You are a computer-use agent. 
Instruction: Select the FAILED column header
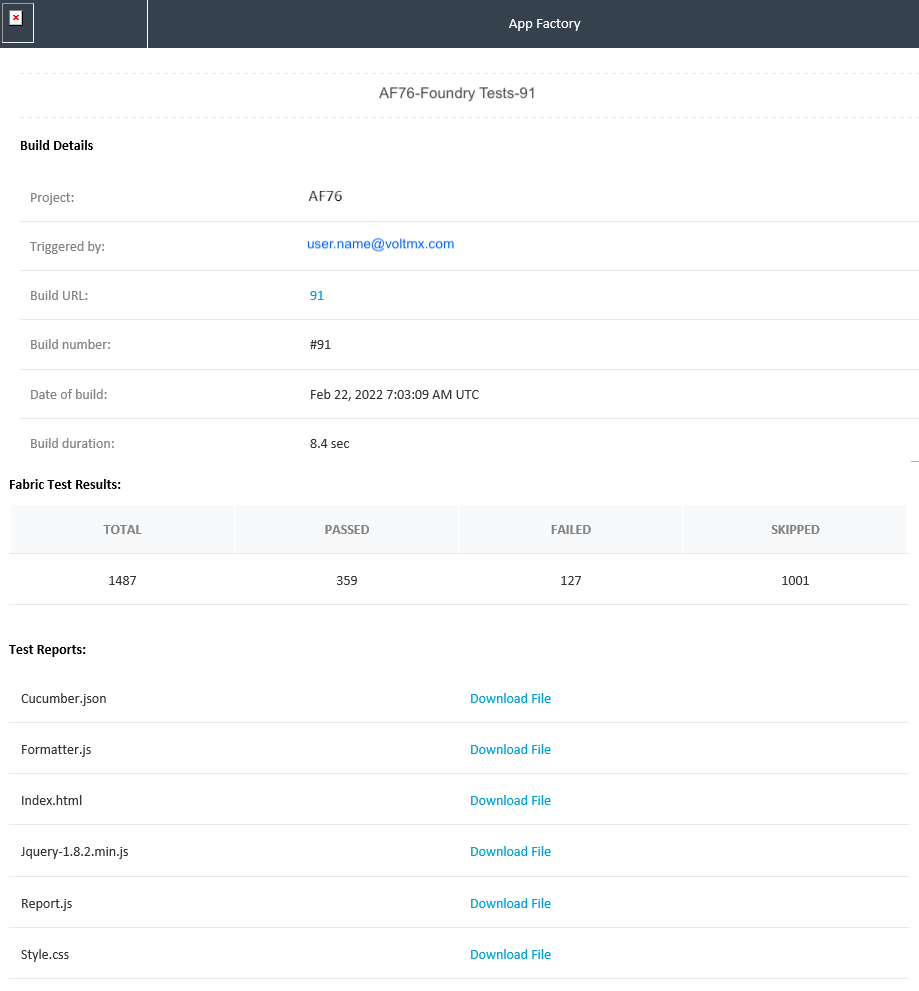click(571, 530)
